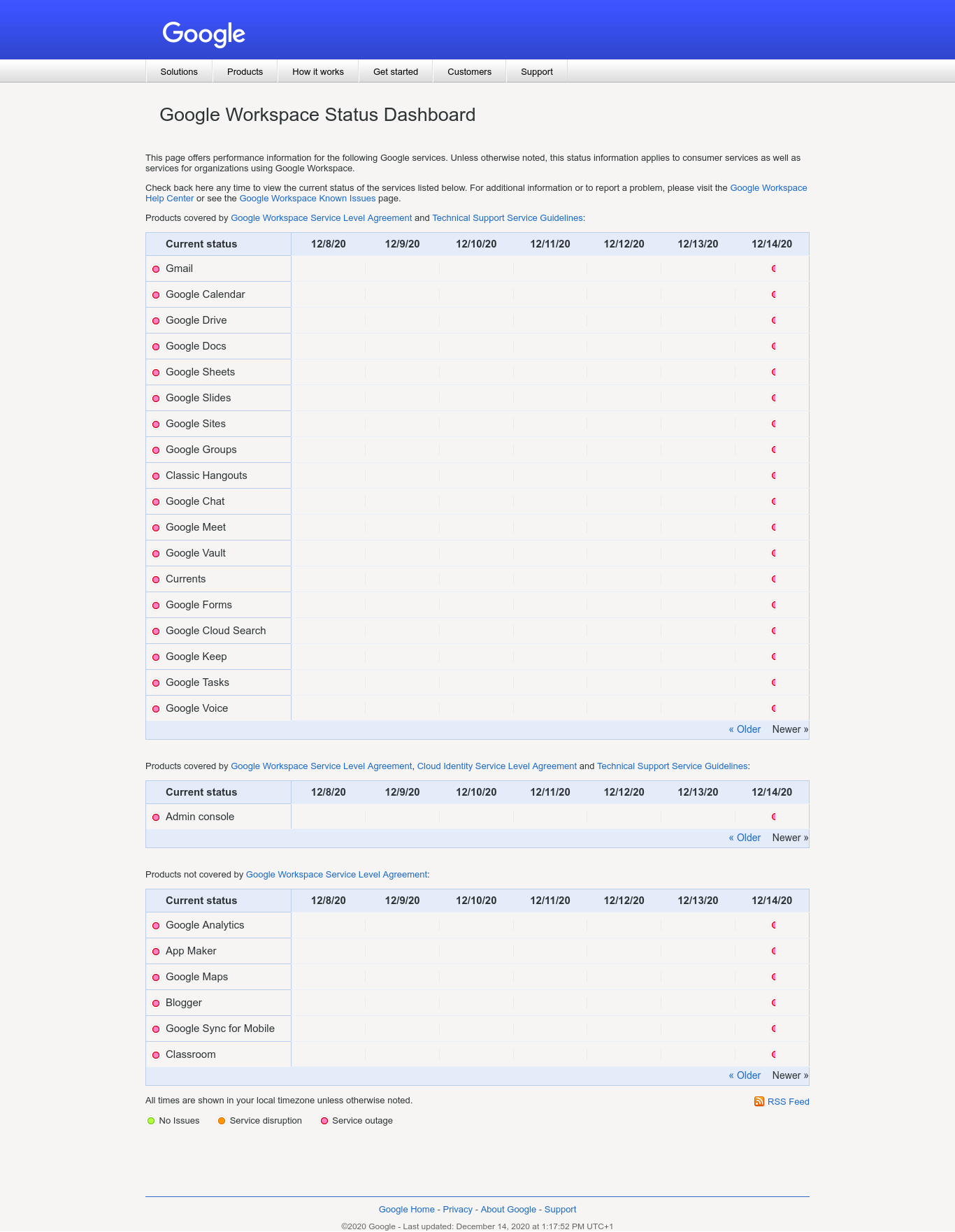Click 12/8/20 header in first table

[329, 244]
